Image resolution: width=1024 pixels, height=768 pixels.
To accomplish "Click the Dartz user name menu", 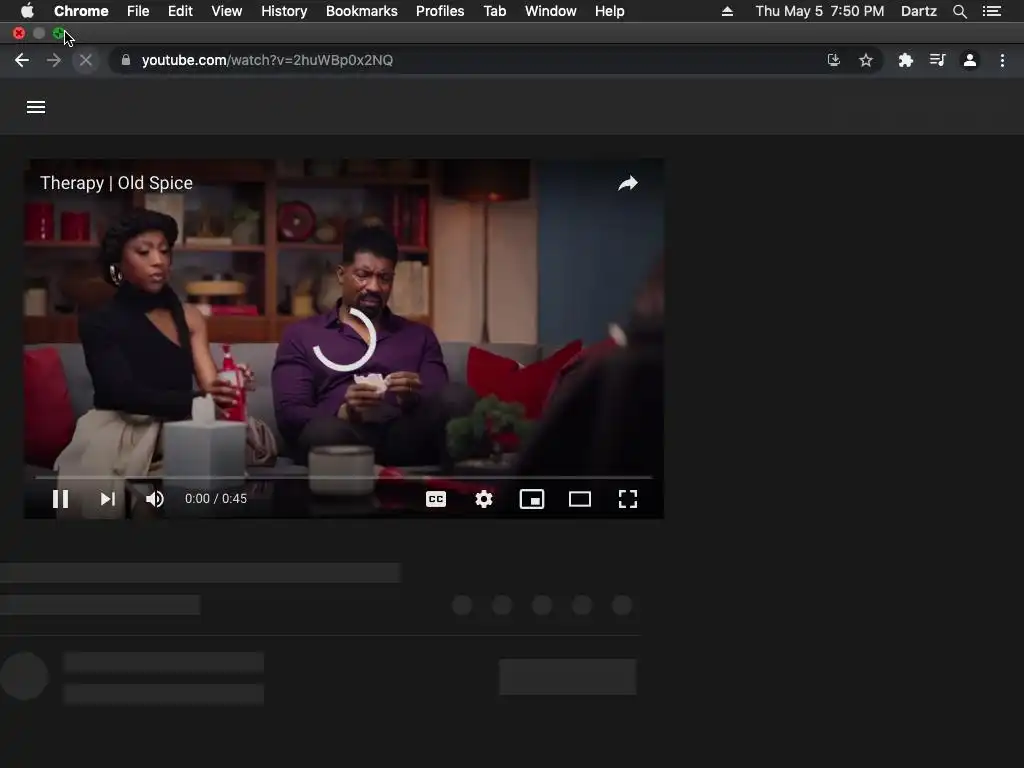I will click(x=919, y=11).
